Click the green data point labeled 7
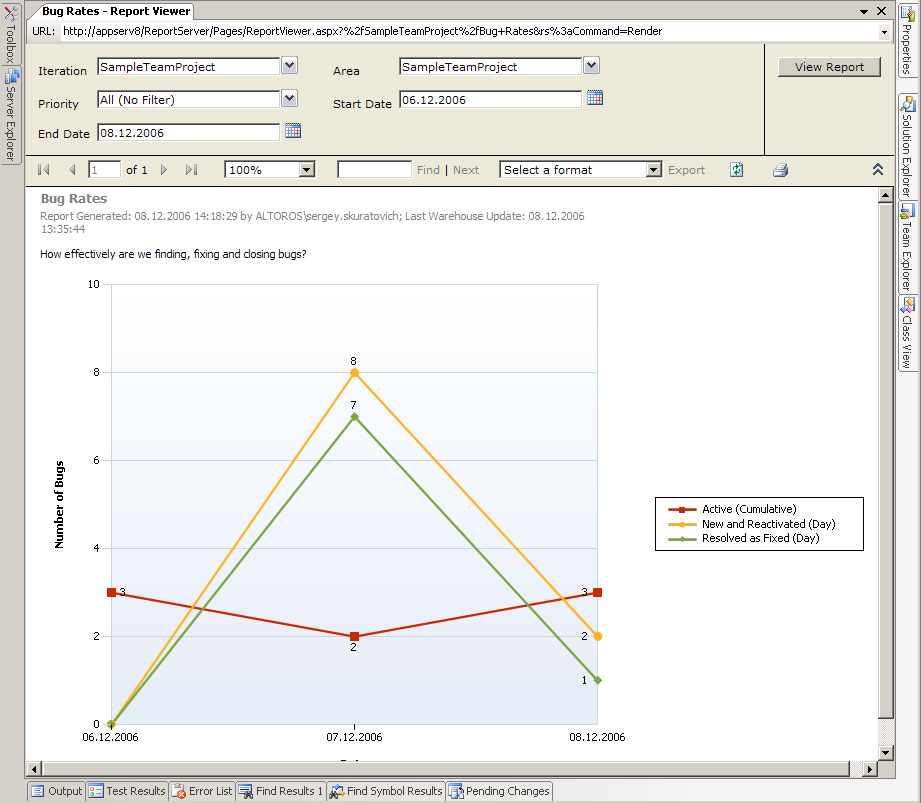 click(354, 416)
